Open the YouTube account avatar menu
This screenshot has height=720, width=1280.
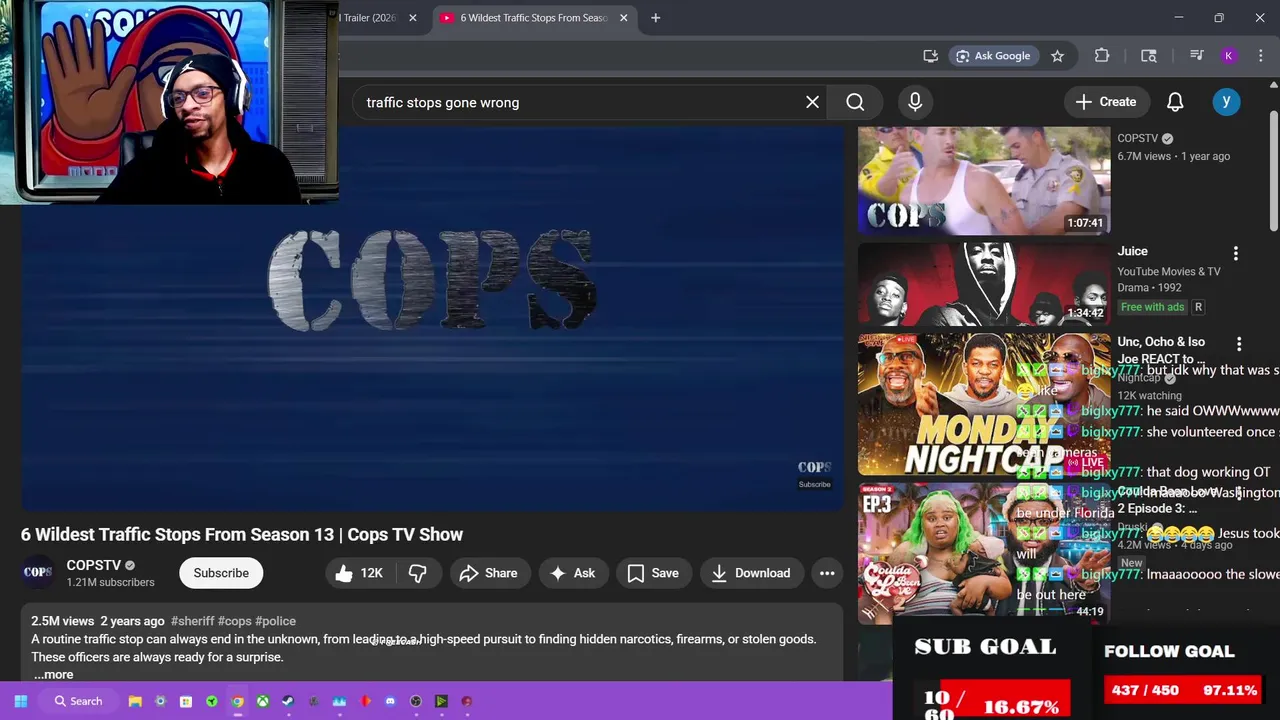[1226, 102]
